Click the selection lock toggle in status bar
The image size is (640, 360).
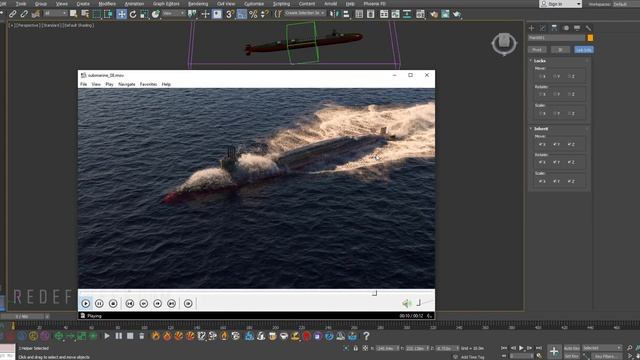(x=356, y=348)
